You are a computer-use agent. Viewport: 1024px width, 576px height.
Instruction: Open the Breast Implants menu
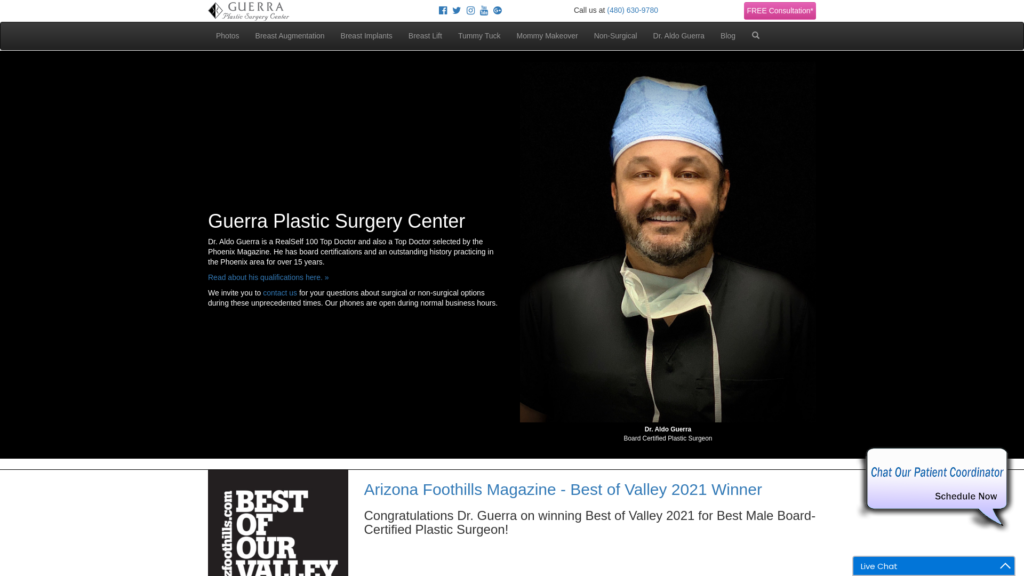[366, 36]
